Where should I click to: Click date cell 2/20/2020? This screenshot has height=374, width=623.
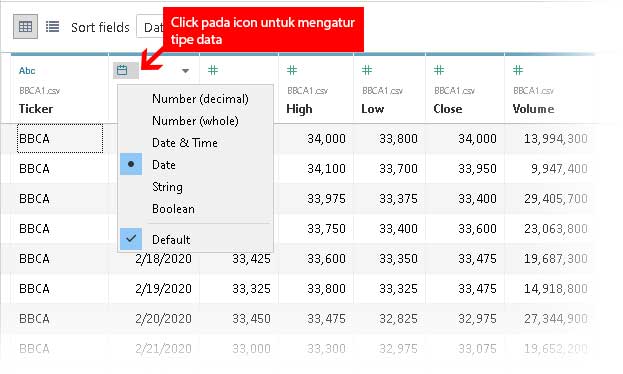point(163,319)
